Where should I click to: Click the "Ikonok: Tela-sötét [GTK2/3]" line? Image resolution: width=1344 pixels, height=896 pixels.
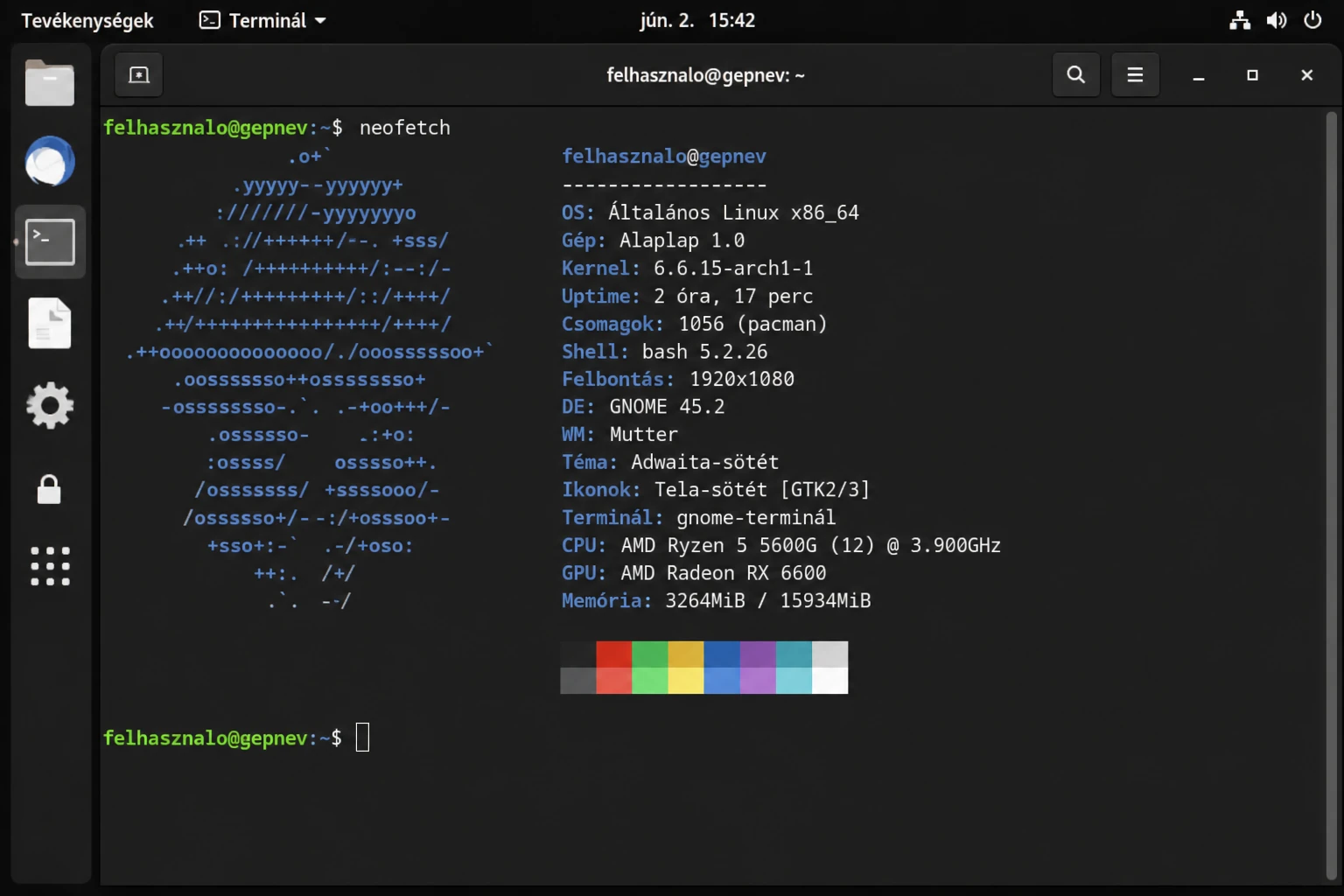[716, 490]
